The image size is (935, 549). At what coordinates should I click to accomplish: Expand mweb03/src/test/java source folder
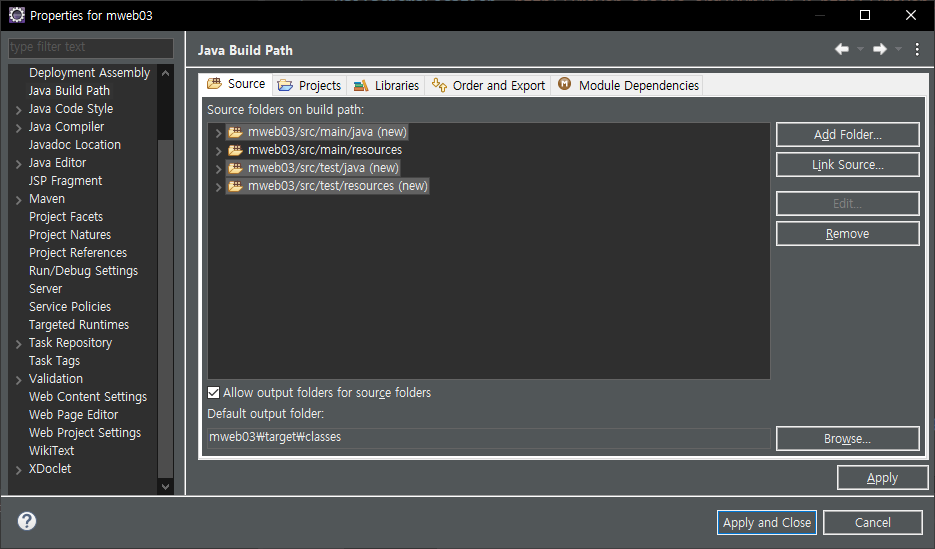tap(218, 168)
